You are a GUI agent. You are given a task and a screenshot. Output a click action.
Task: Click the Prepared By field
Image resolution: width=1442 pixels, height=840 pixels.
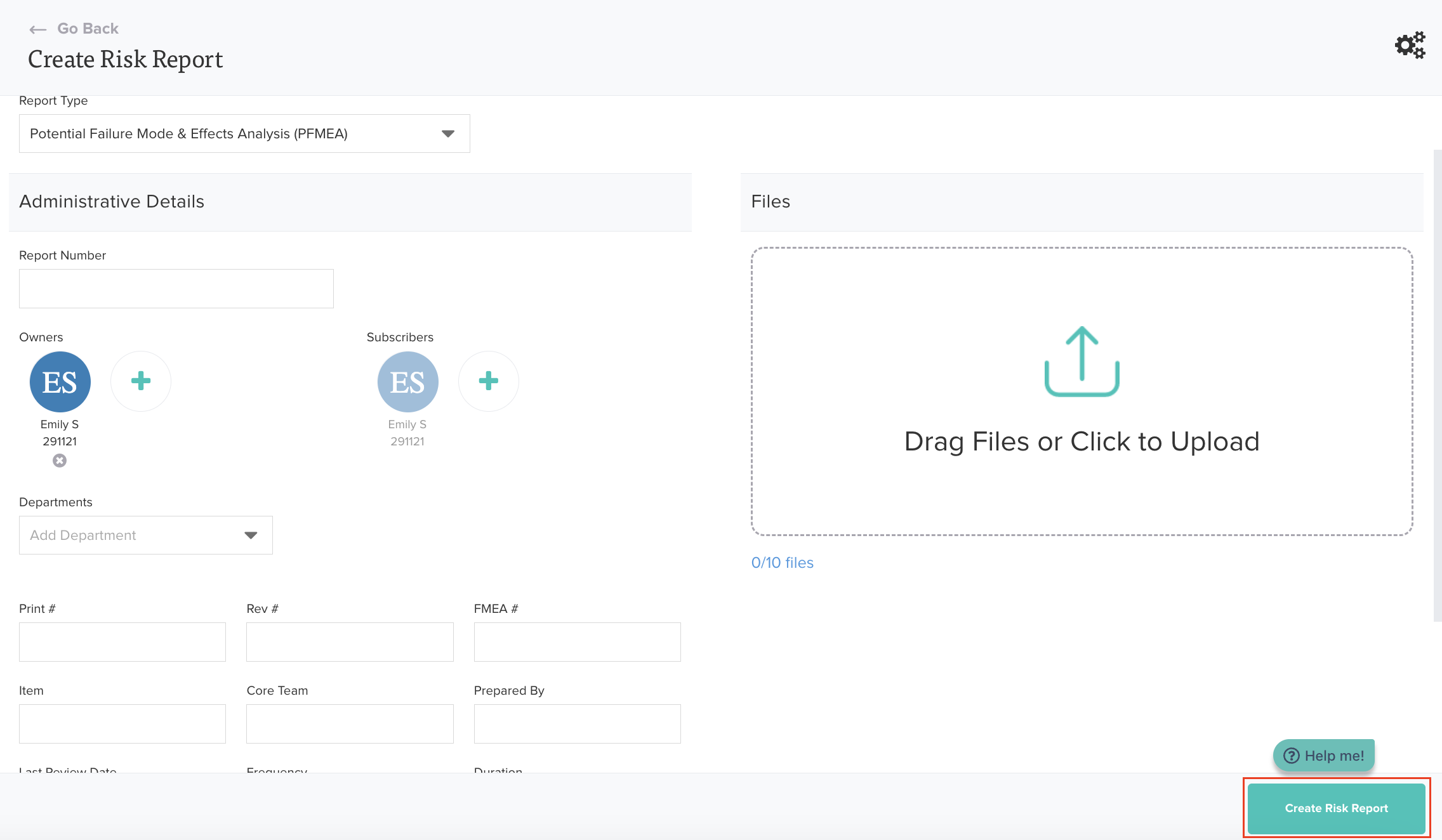coord(577,724)
